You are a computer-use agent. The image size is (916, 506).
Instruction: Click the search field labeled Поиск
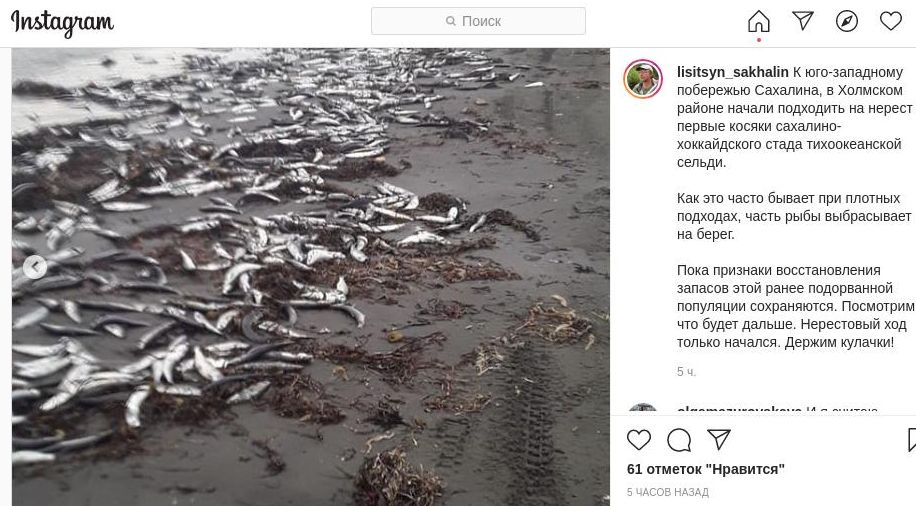pos(480,21)
